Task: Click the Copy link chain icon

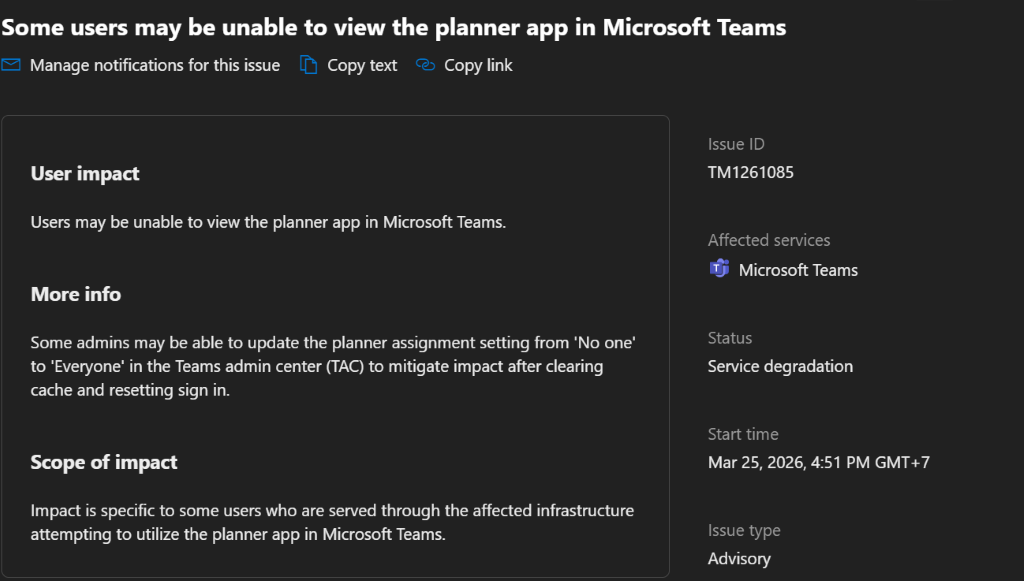Action: 425,65
